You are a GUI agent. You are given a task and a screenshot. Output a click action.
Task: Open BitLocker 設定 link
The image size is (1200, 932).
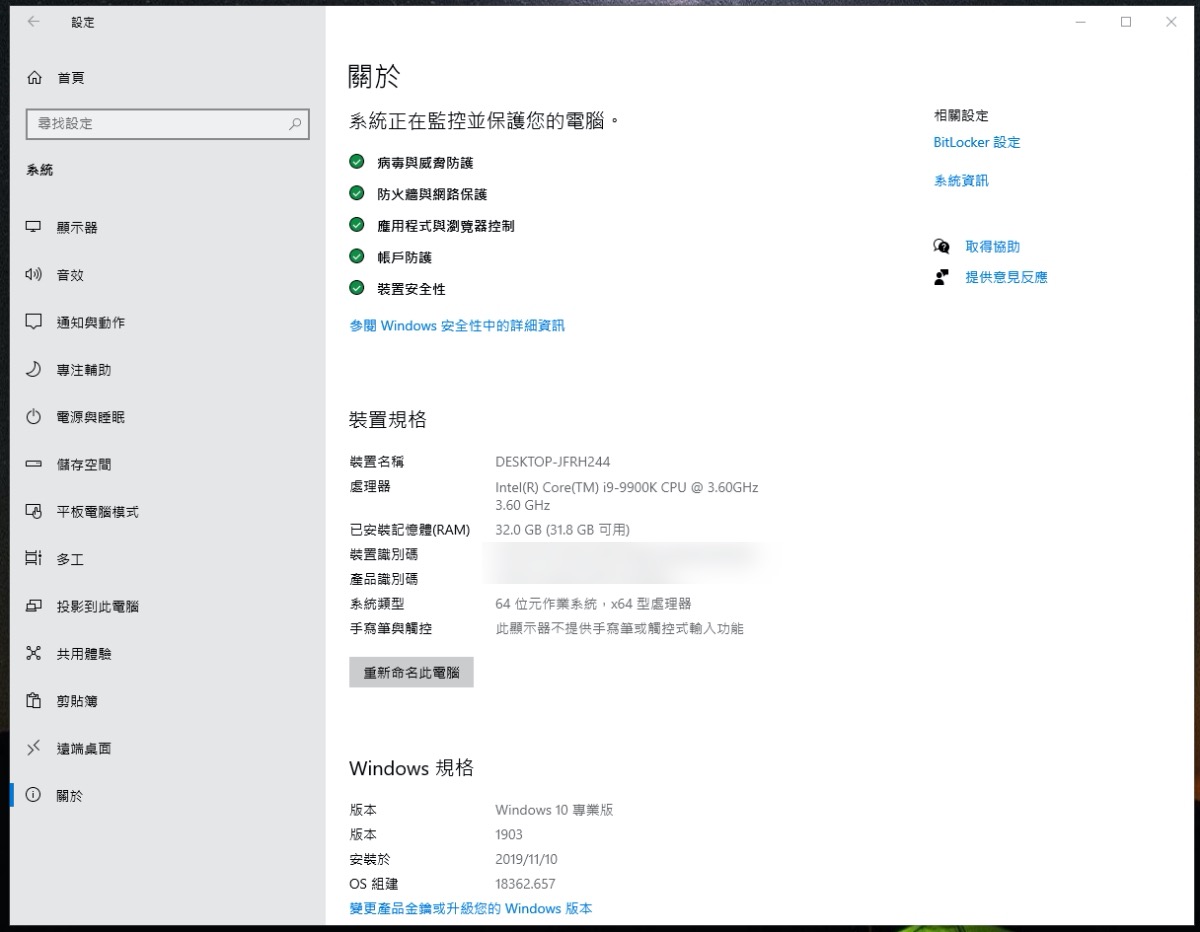point(977,142)
